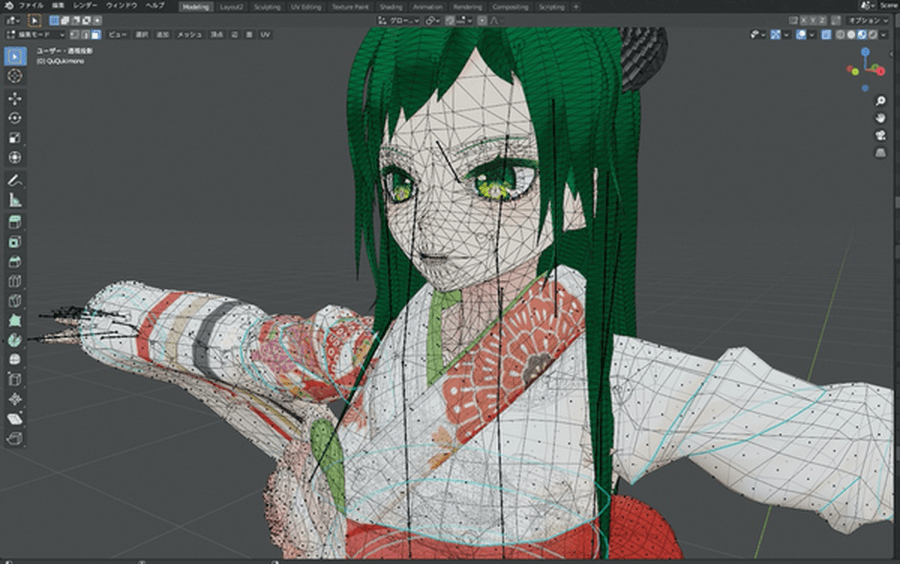Select the Extrude Region tool
Screen dimensions: 900x564
point(15,223)
